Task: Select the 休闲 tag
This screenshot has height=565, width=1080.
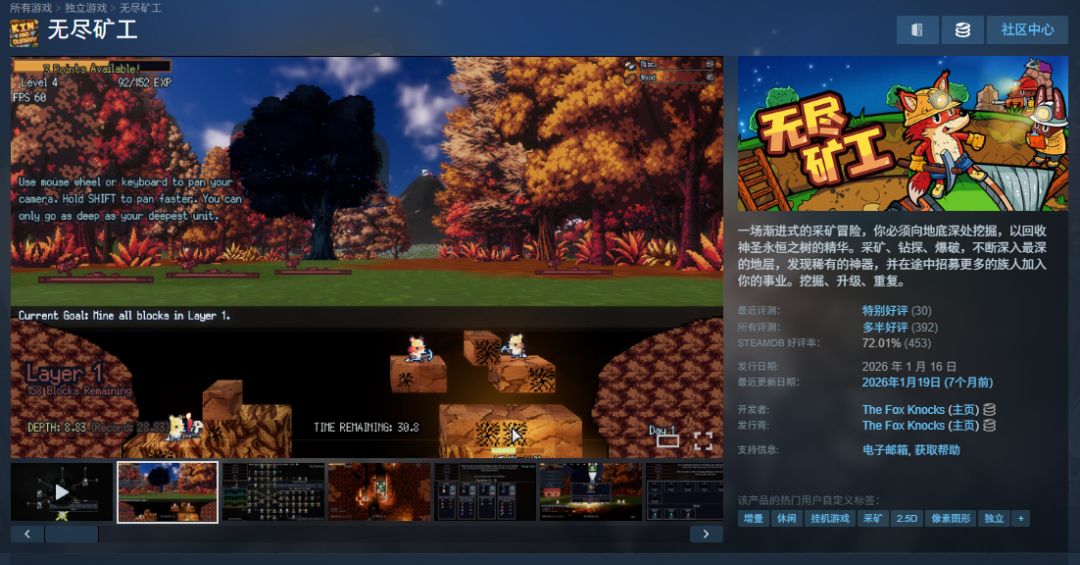Action: click(x=786, y=518)
